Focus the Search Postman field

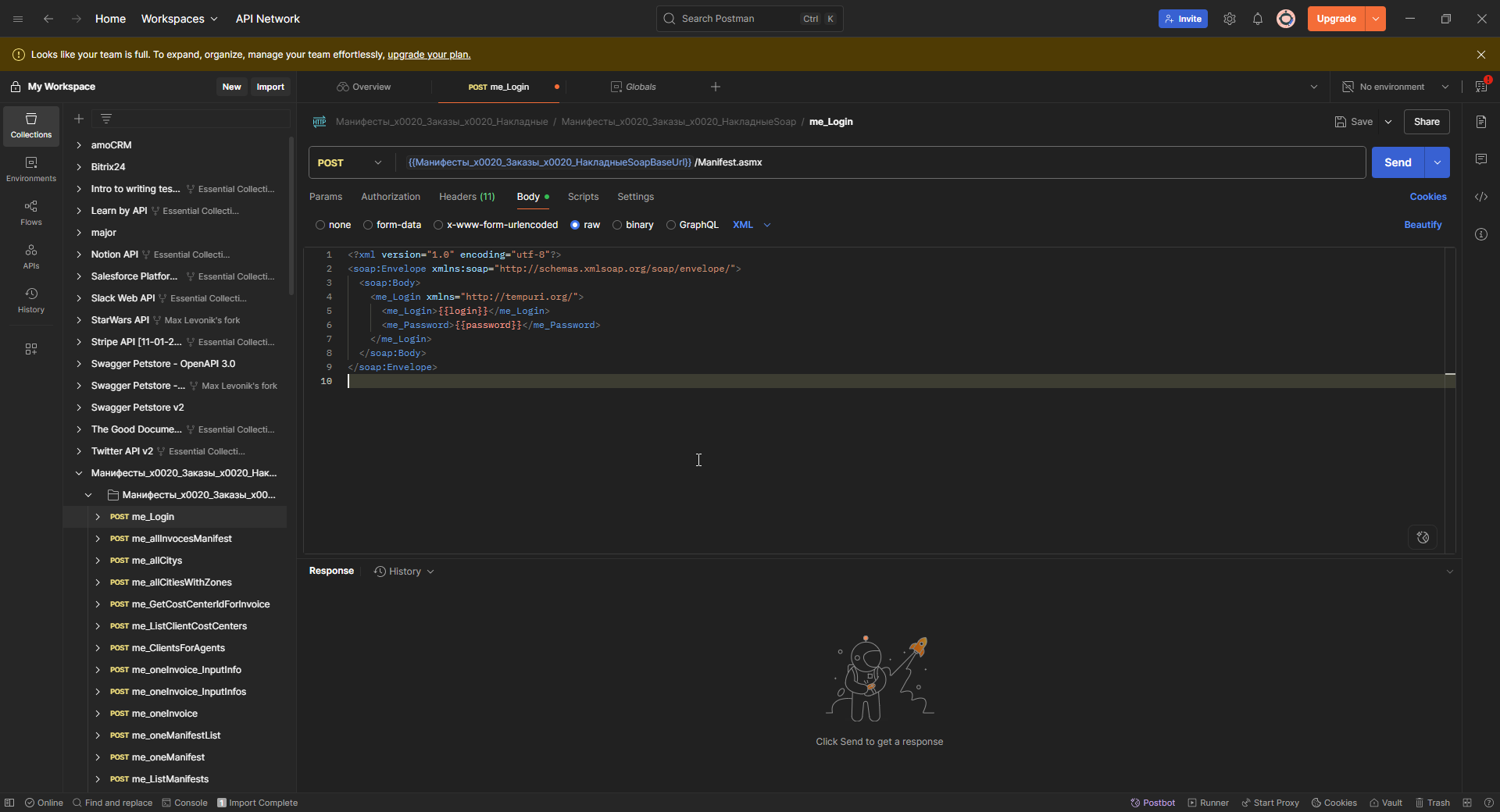[x=750, y=19]
